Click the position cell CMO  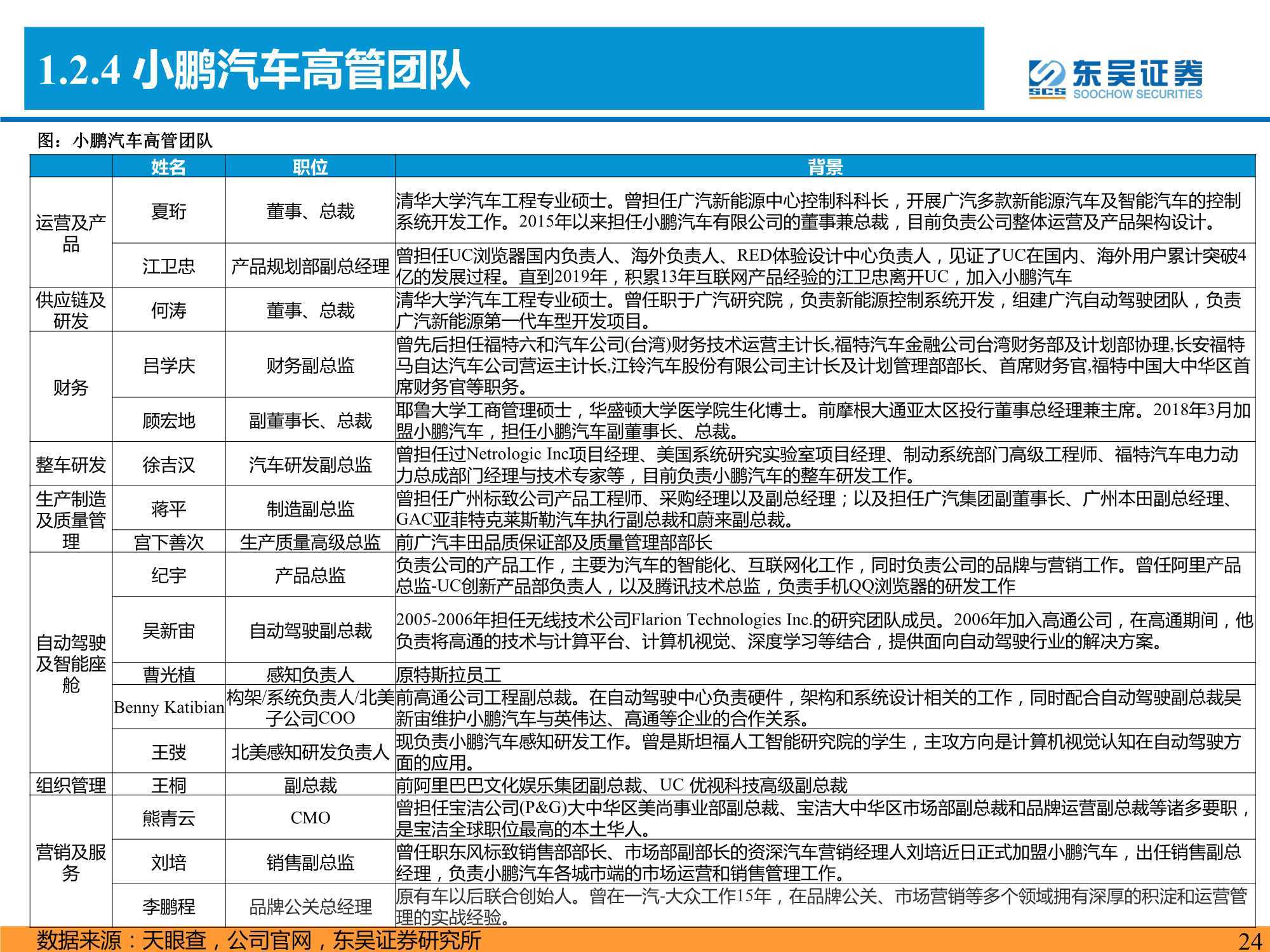pos(310,817)
